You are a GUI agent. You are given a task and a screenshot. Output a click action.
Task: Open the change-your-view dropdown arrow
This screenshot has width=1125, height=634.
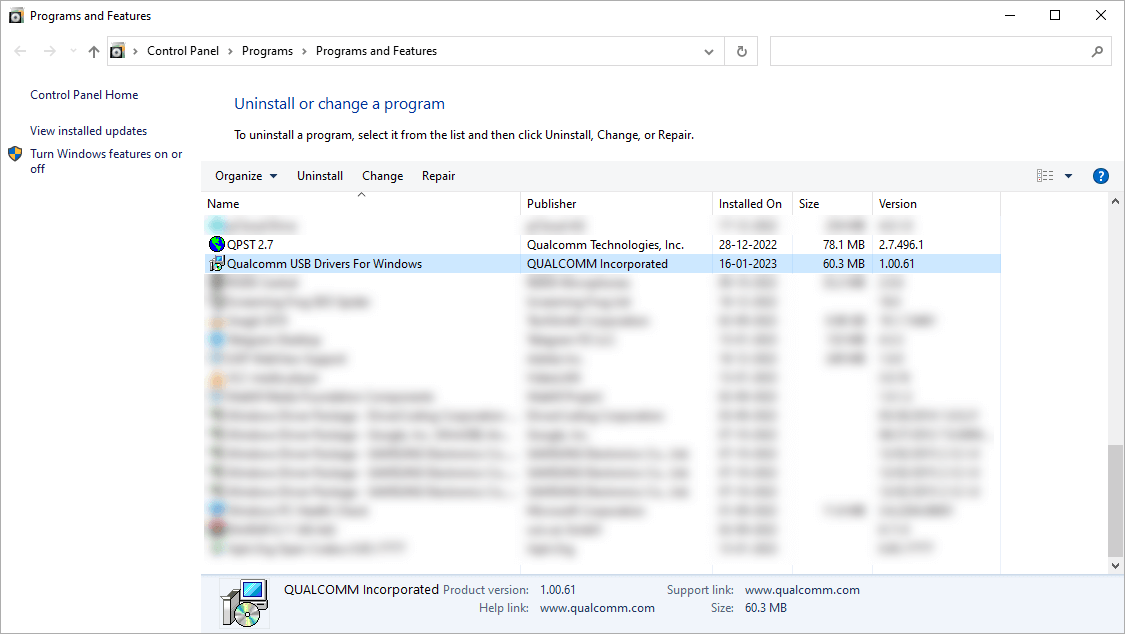[x=1068, y=175]
